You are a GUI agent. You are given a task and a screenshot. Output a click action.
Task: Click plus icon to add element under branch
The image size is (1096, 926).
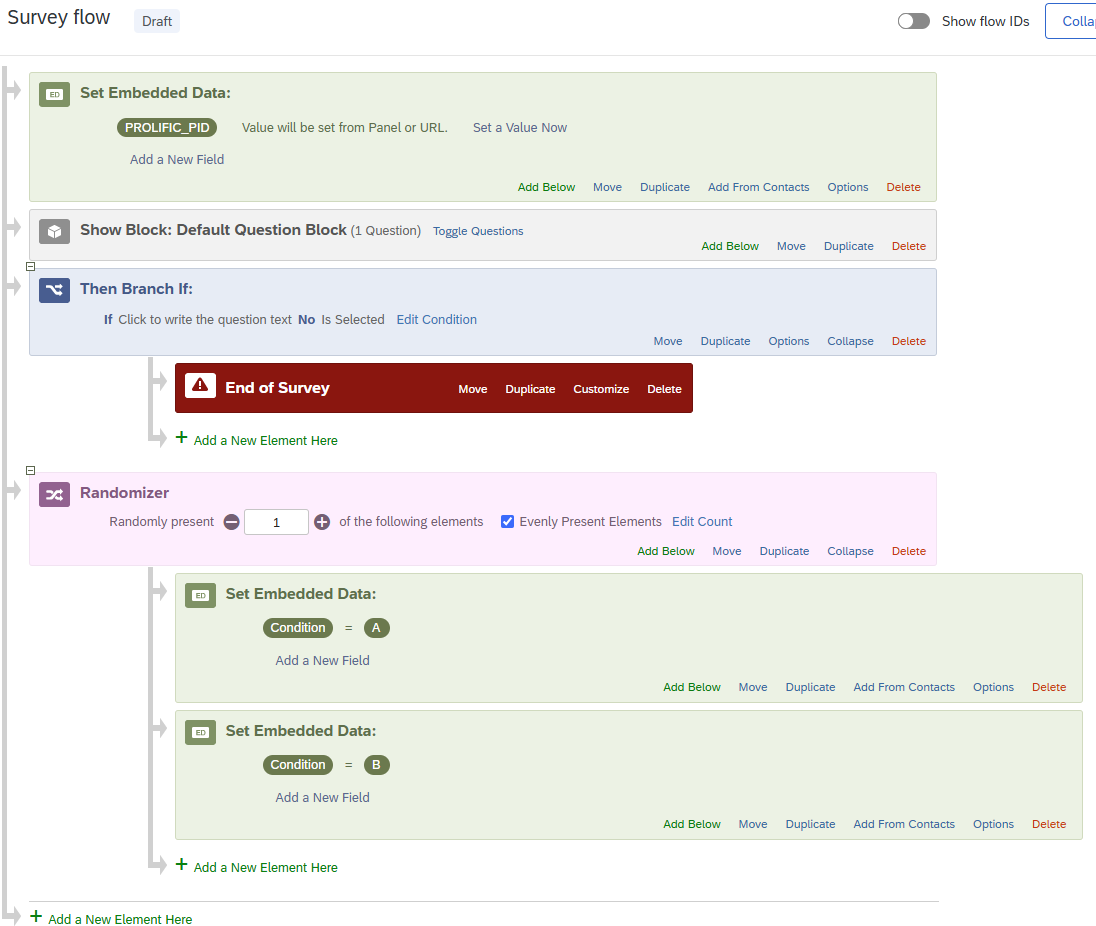coord(182,437)
